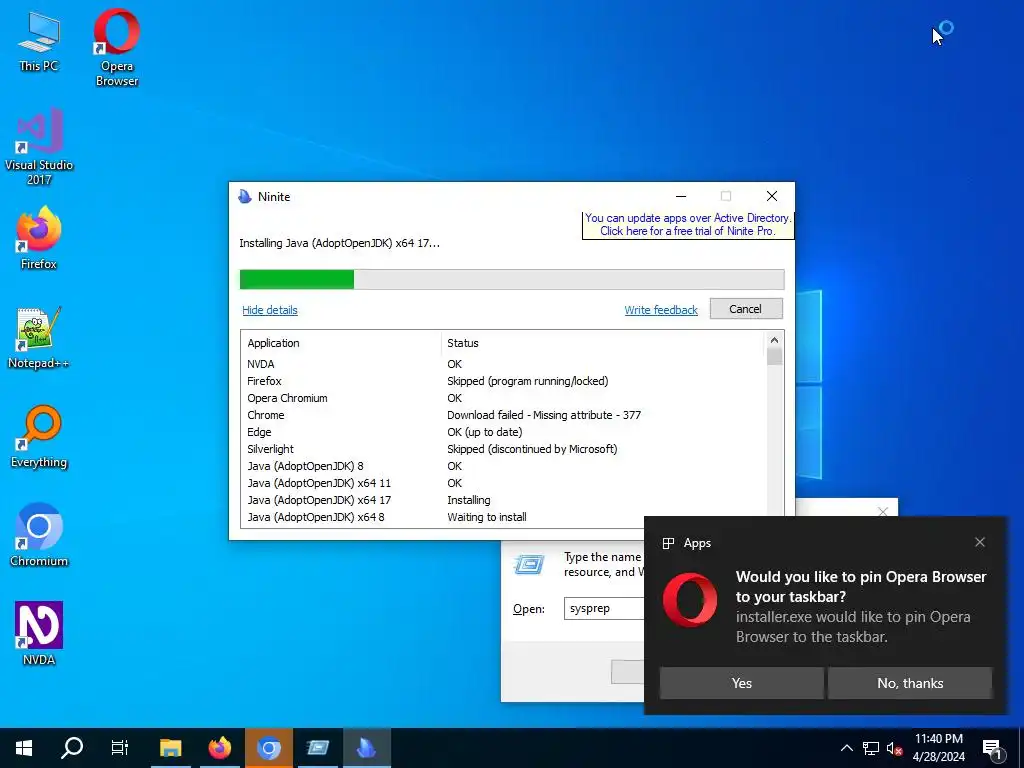The width and height of the screenshot is (1024, 768).
Task: Click 'Download failed - Missing attribute - 377' status
Action: [x=544, y=415]
